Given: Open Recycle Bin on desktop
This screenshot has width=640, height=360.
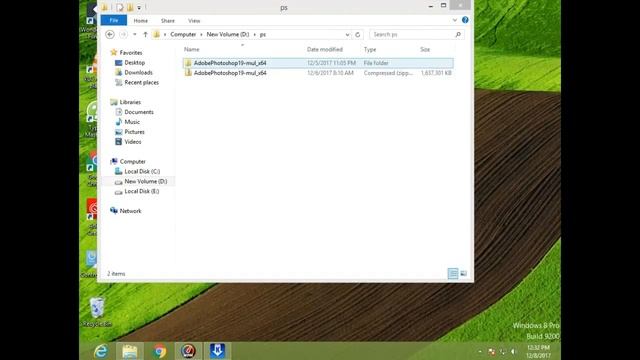Looking at the screenshot, I should click(x=97, y=312).
